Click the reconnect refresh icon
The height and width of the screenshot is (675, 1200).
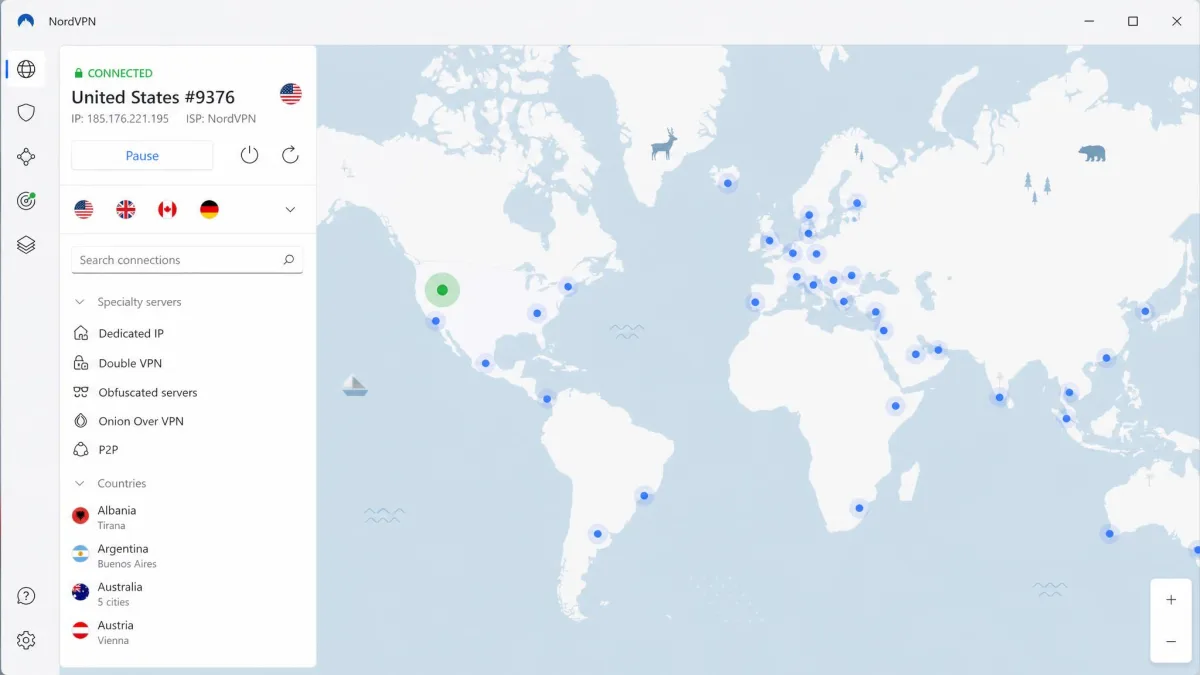point(290,155)
